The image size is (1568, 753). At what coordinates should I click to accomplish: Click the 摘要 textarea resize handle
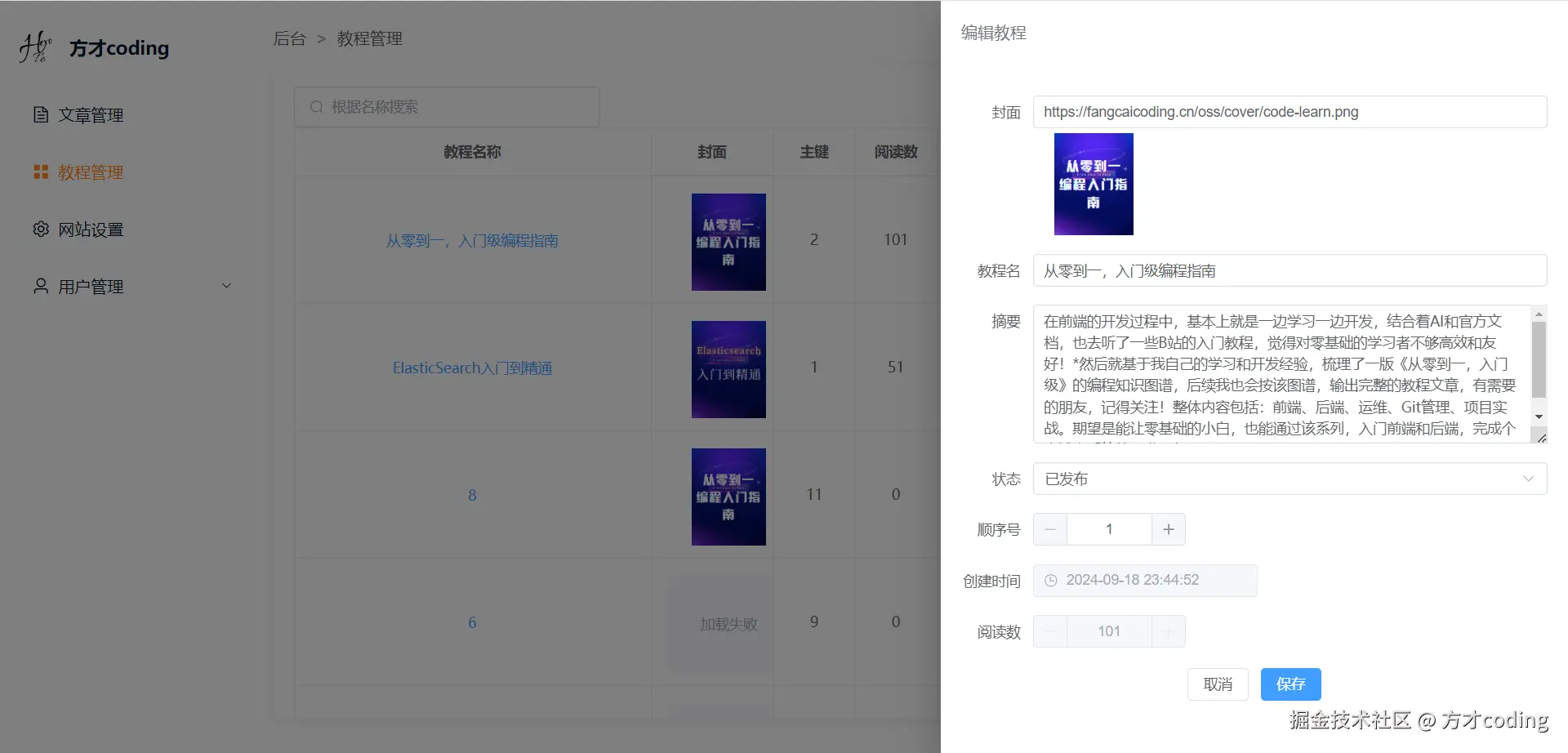pos(1541,438)
